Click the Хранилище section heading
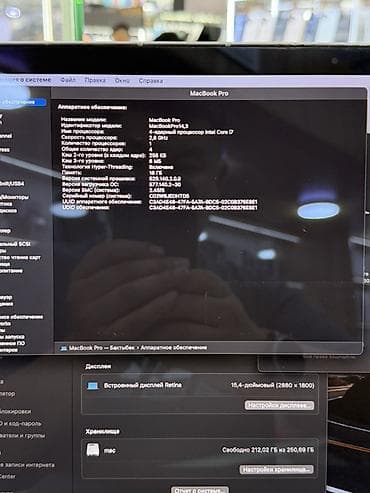Image resolution: width=370 pixels, height=493 pixels. 102,431
